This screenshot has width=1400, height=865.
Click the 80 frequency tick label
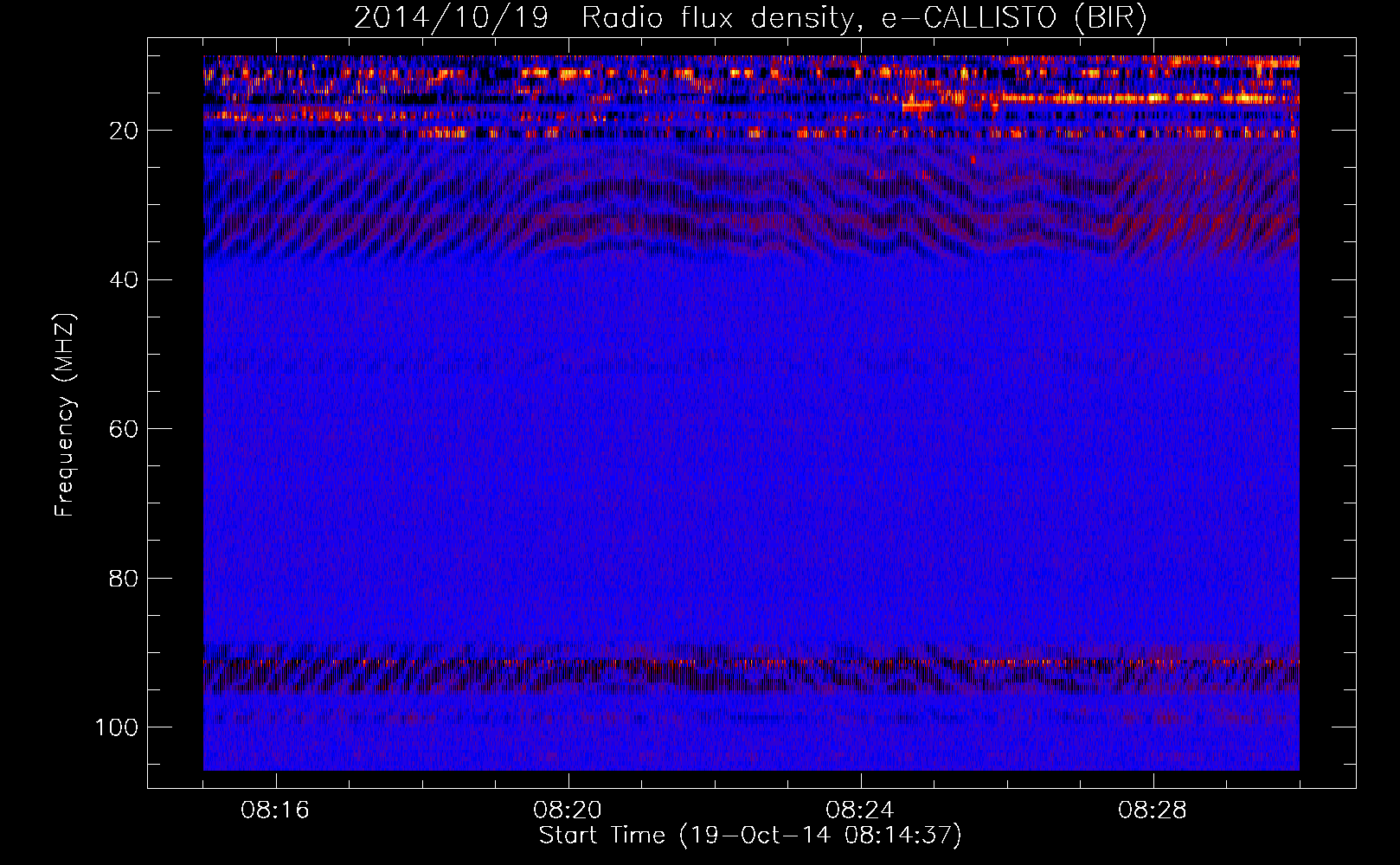(125, 578)
